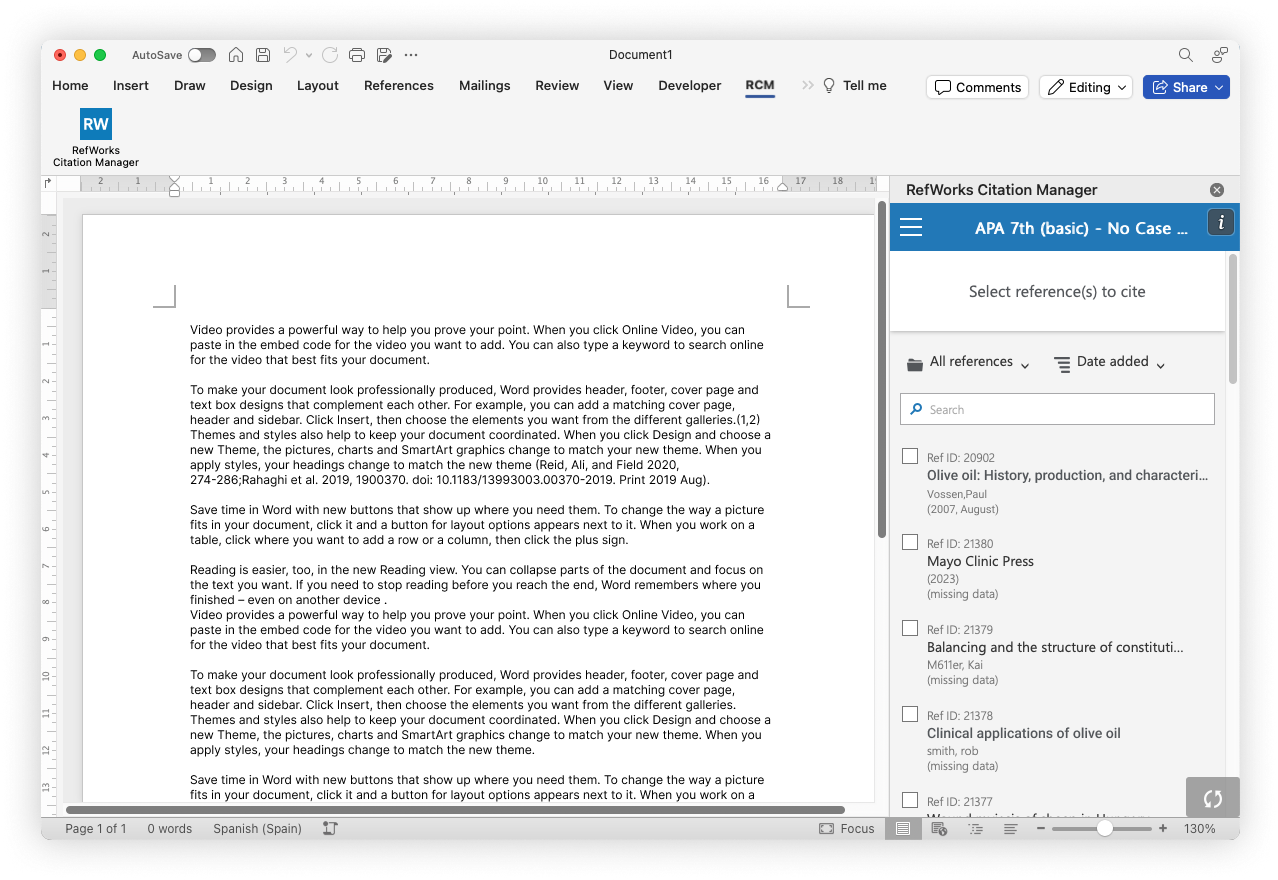Click the Undo arrow icon
Viewport: 1278px width, 880px height.
[x=290, y=55]
